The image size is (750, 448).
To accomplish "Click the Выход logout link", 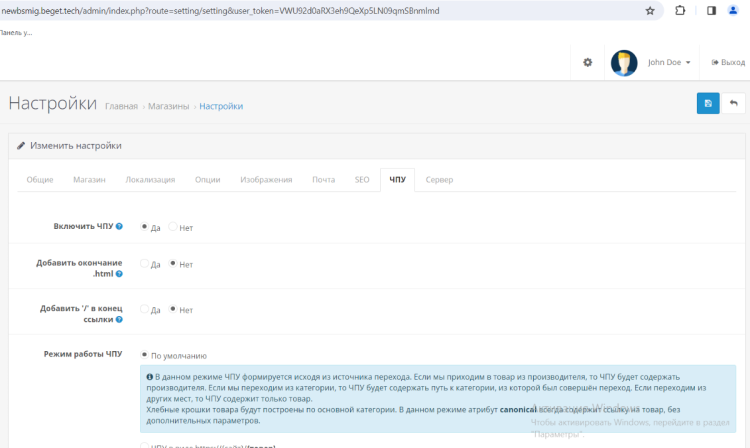I will 728,62.
